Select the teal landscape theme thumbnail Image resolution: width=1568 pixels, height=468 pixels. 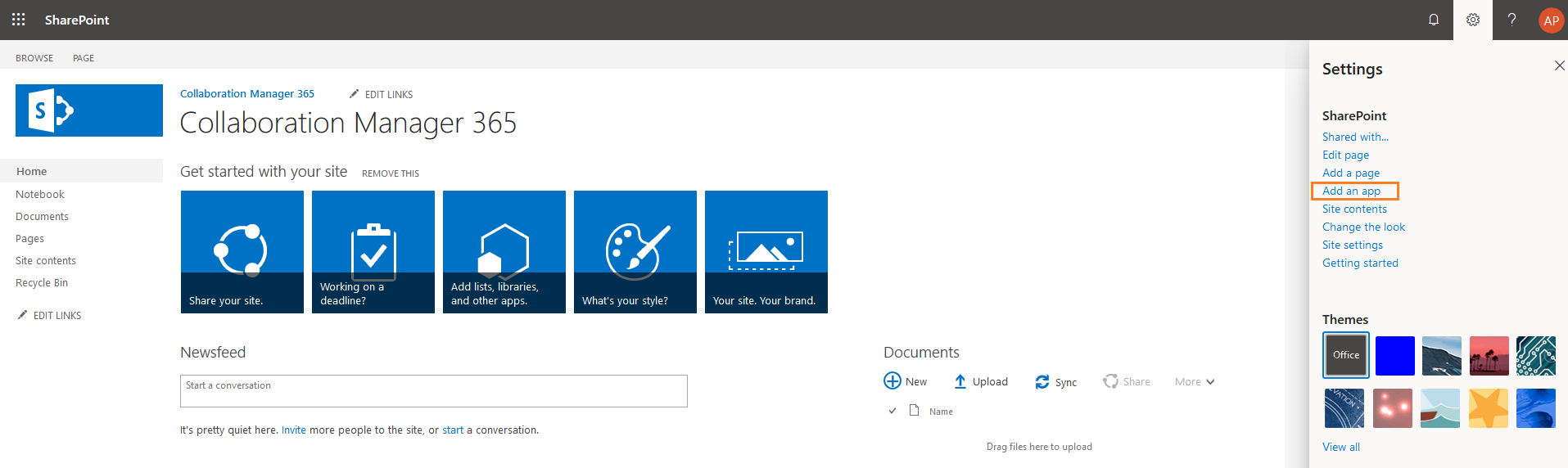click(x=1440, y=408)
